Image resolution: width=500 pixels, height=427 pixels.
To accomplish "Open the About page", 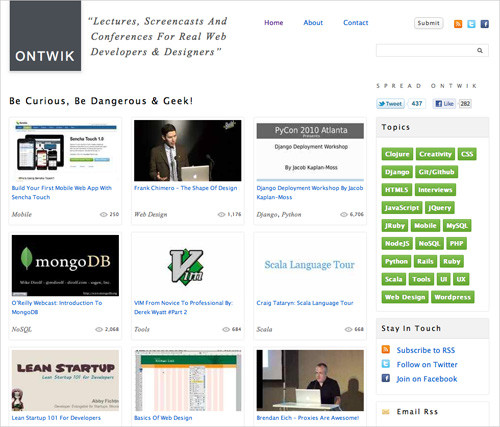I will click(x=313, y=23).
